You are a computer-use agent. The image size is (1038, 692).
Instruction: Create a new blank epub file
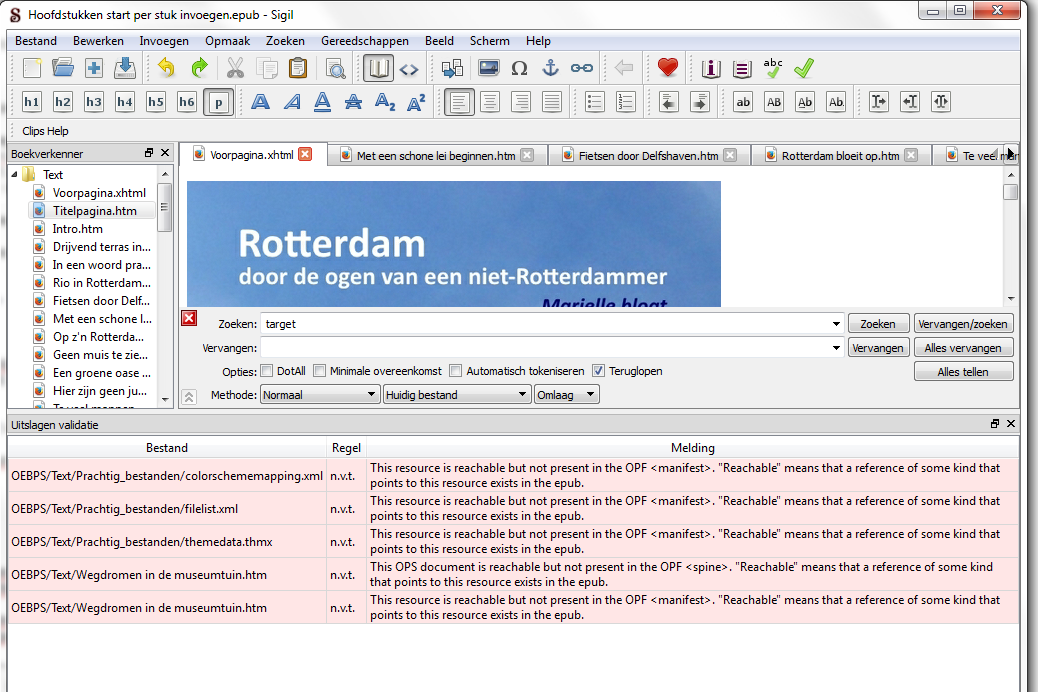[x=32, y=68]
